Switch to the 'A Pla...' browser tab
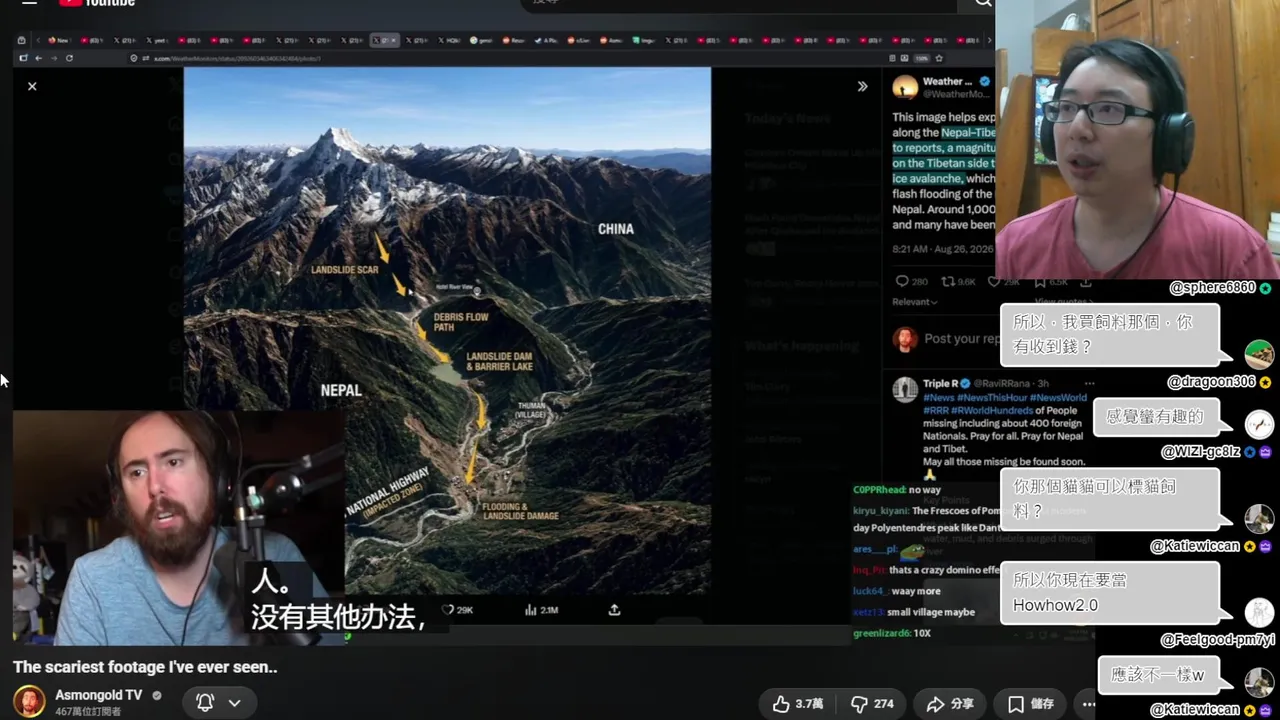Image resolution: width=1280 pixels, height=720 pixels. click(x=548, y=40)
